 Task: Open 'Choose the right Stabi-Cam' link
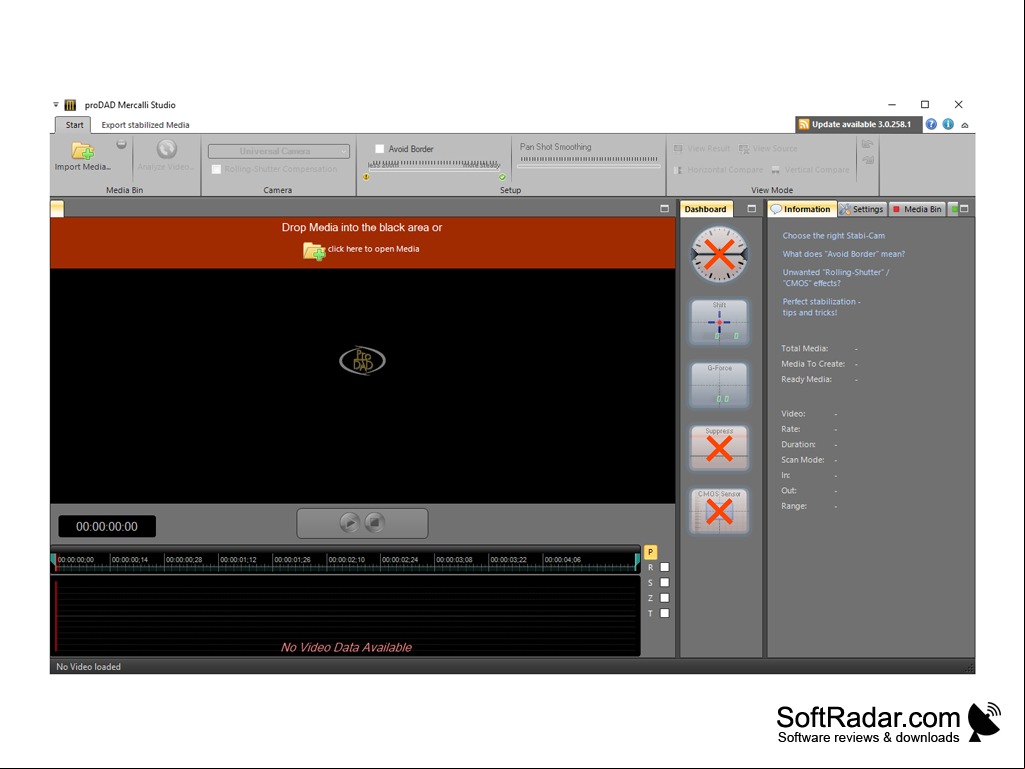(x=833, y=235)
